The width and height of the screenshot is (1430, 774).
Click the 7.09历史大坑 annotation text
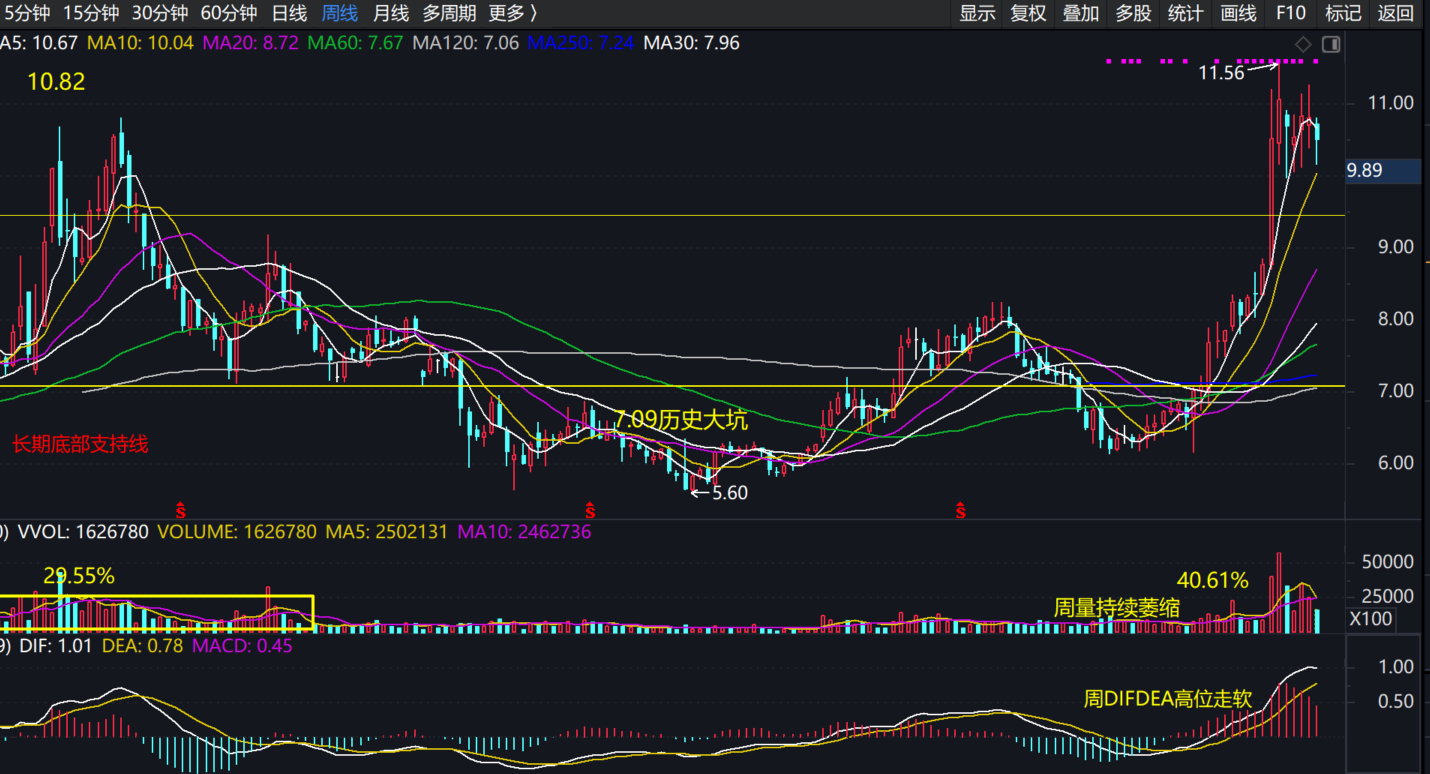click(680, 420)
